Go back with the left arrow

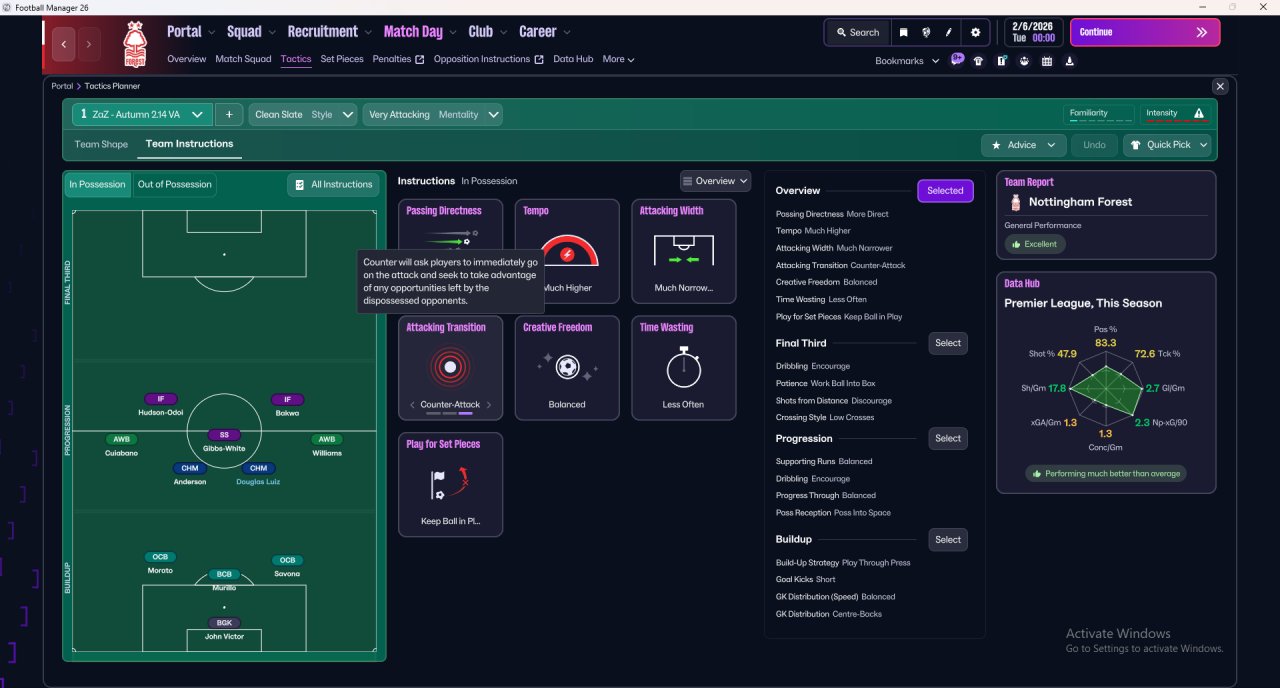click(65, 44)
